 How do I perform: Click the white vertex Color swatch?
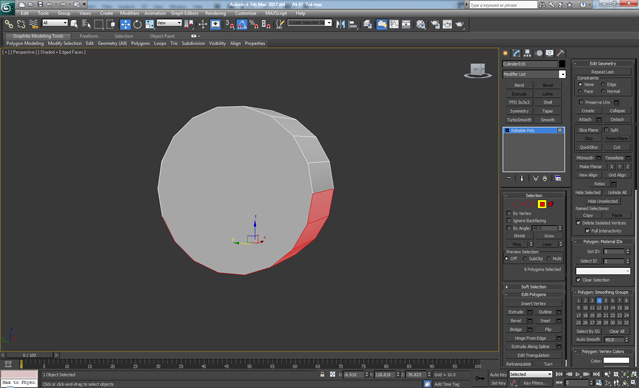(x=617, y=360)
